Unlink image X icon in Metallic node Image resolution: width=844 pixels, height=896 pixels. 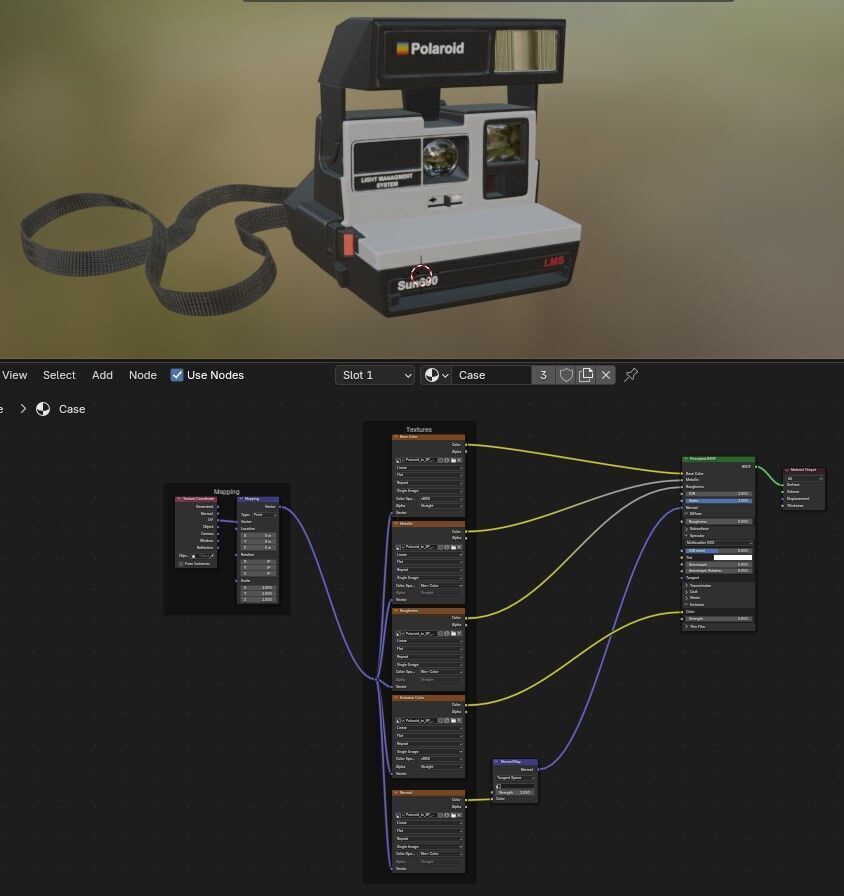tap(459, 547)
